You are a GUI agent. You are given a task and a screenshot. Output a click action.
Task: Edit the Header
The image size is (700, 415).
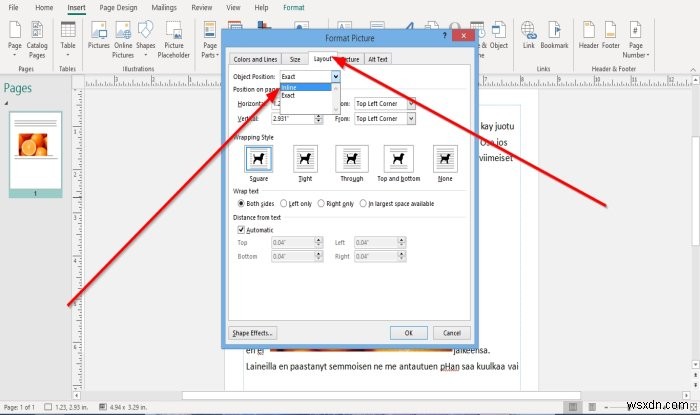click(588, 36)
